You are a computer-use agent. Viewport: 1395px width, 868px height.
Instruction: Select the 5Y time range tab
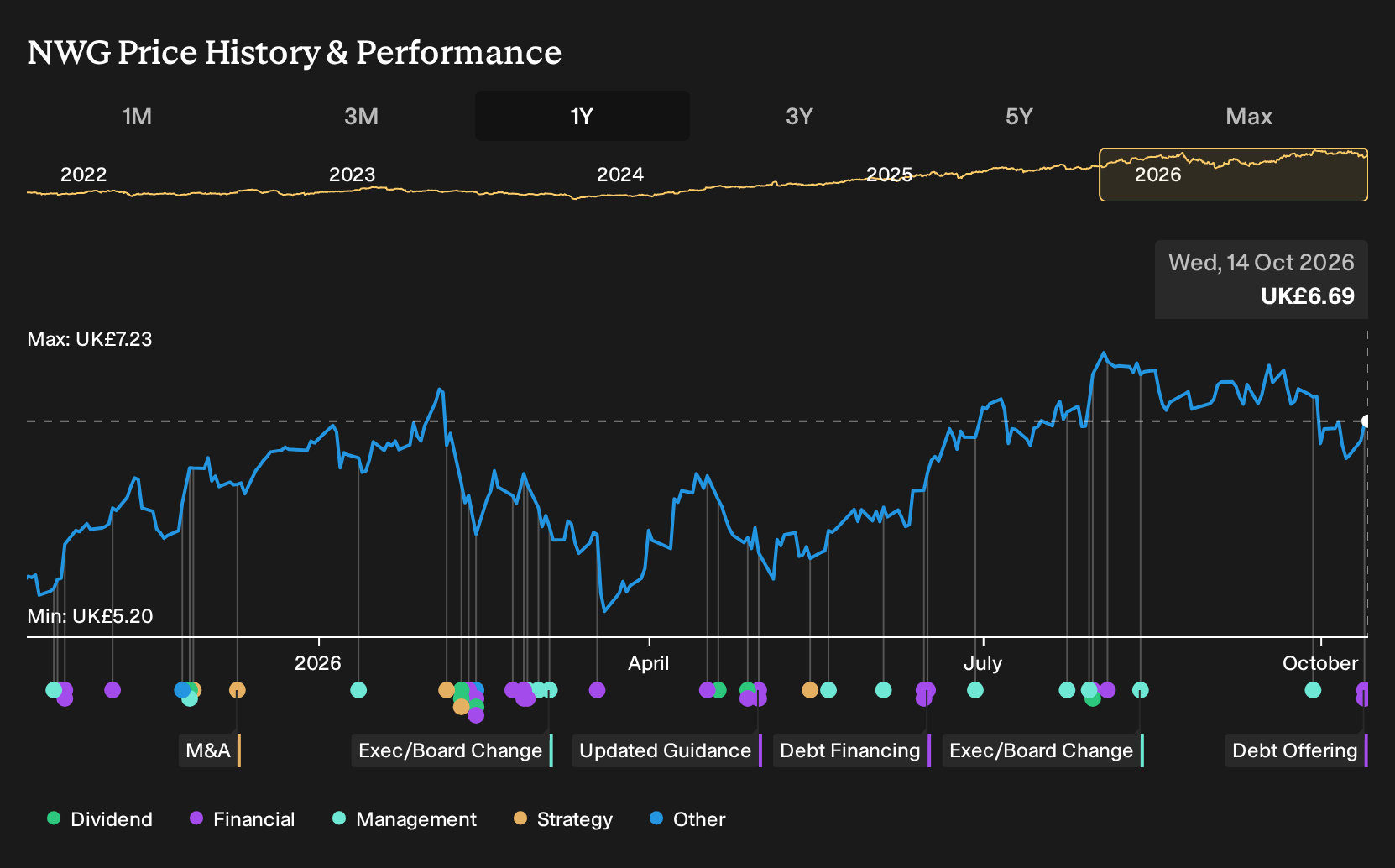(x=1019, y=116)
